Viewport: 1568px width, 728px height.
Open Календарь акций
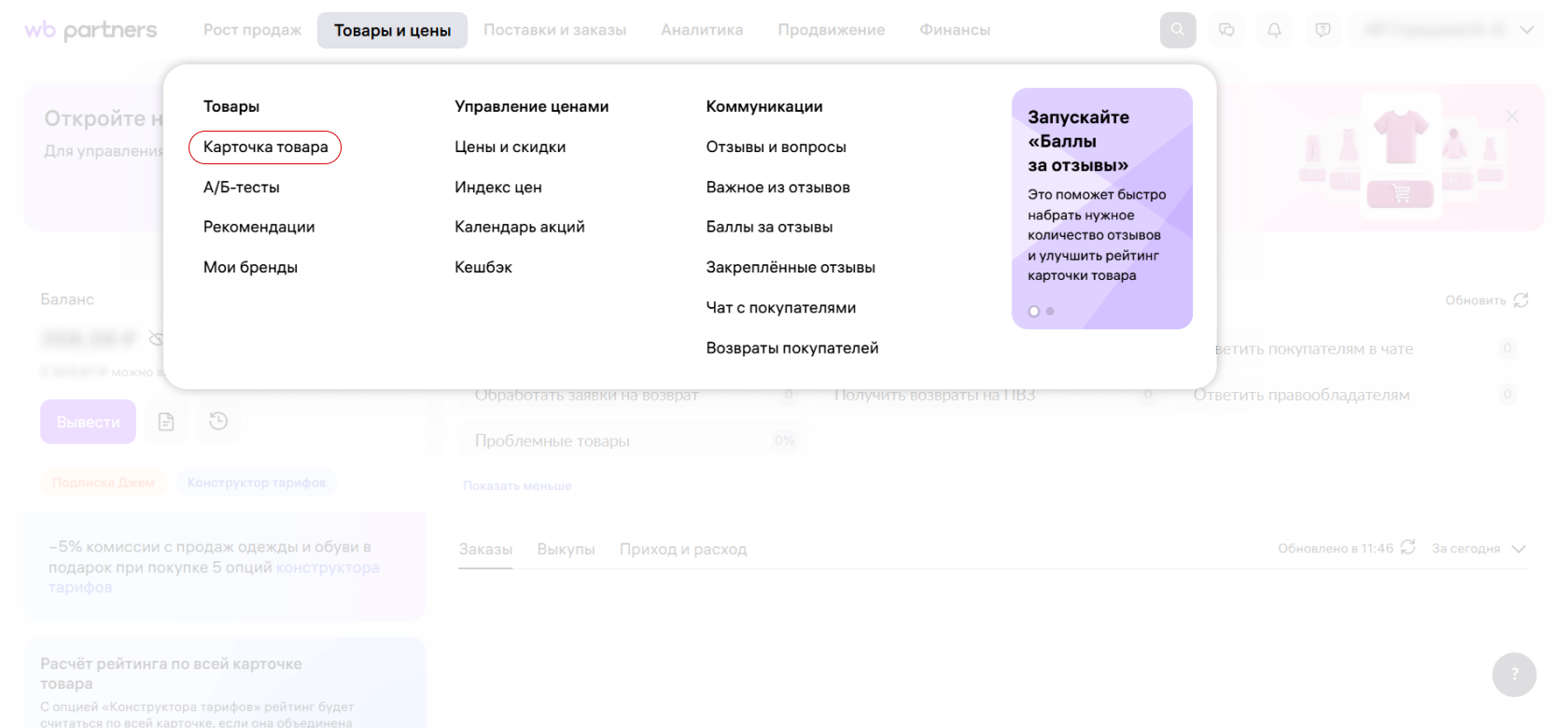520,228
